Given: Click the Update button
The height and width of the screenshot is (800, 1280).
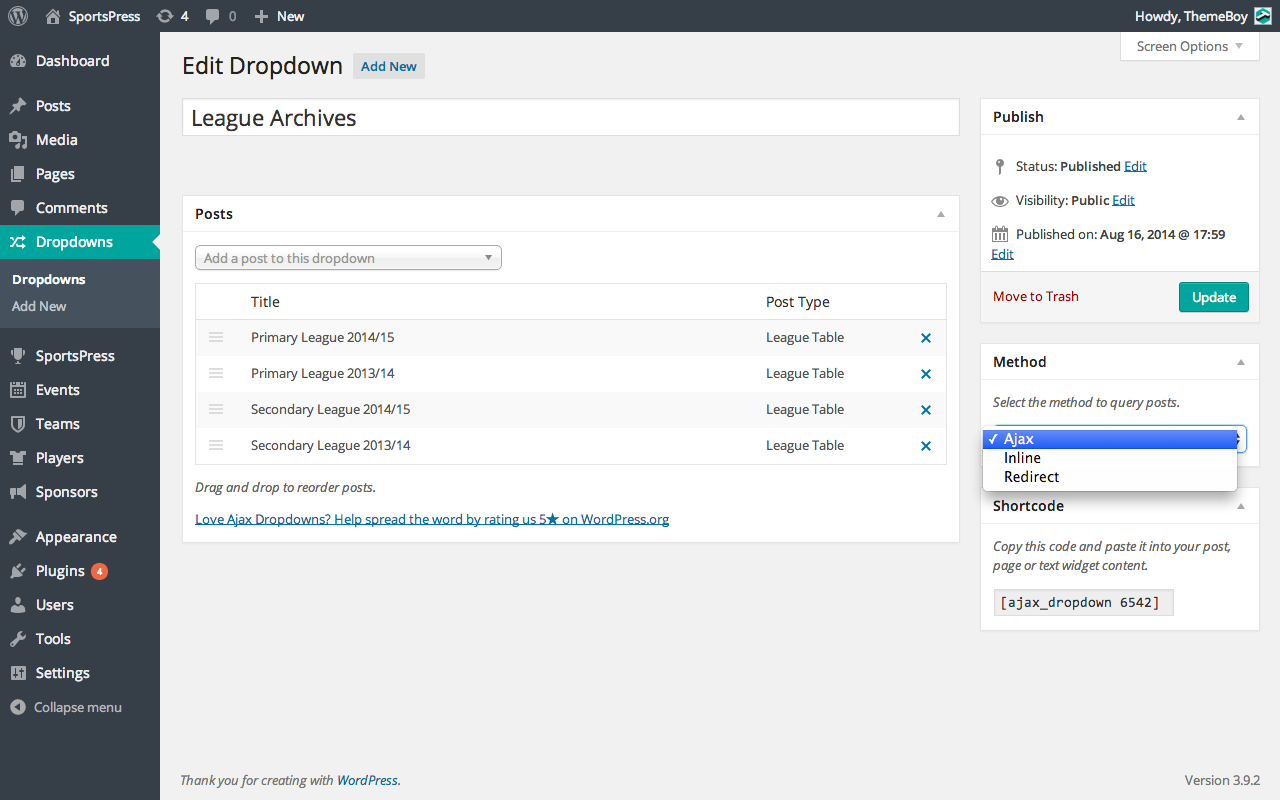Looking at the screenshot, I should [1214, 297].
